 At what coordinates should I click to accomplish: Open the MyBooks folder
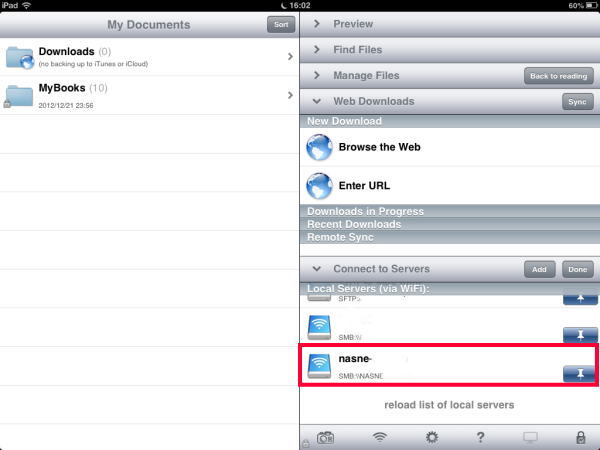click(x=149, y=95)
